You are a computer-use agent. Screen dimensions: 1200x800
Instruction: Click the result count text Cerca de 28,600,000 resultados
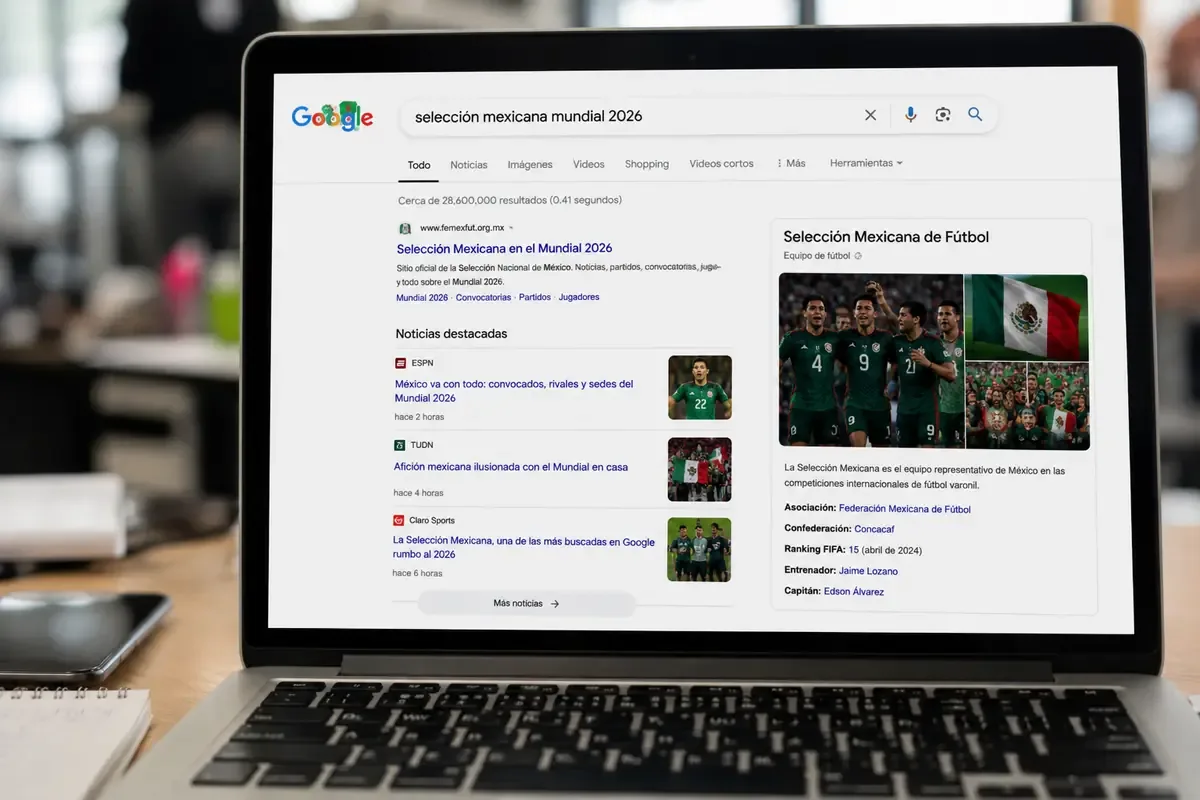click(510, 200)
